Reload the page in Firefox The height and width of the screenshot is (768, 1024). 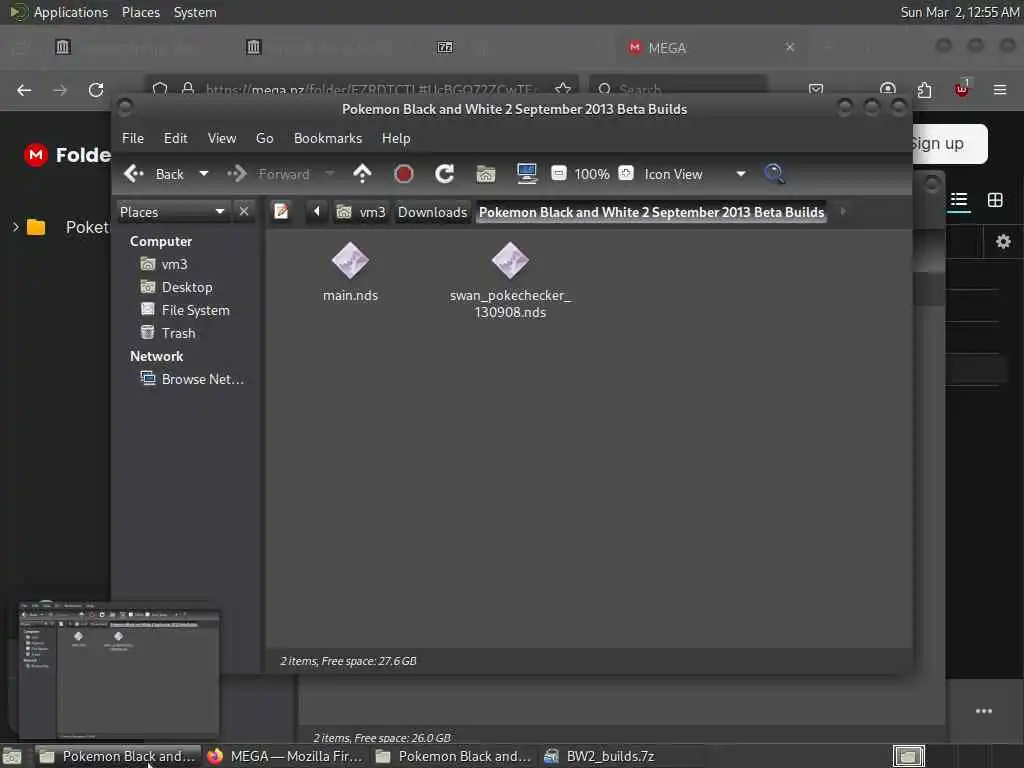pos(96,89)
